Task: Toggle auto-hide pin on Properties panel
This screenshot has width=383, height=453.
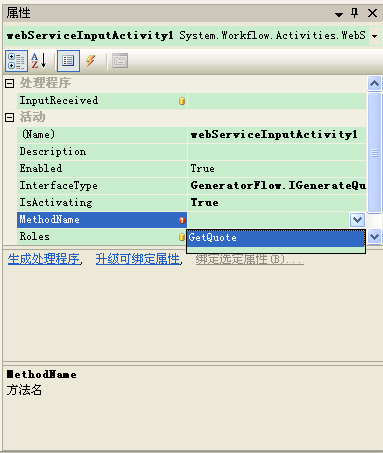Action: pyautogui.click(x=354, y=13)
